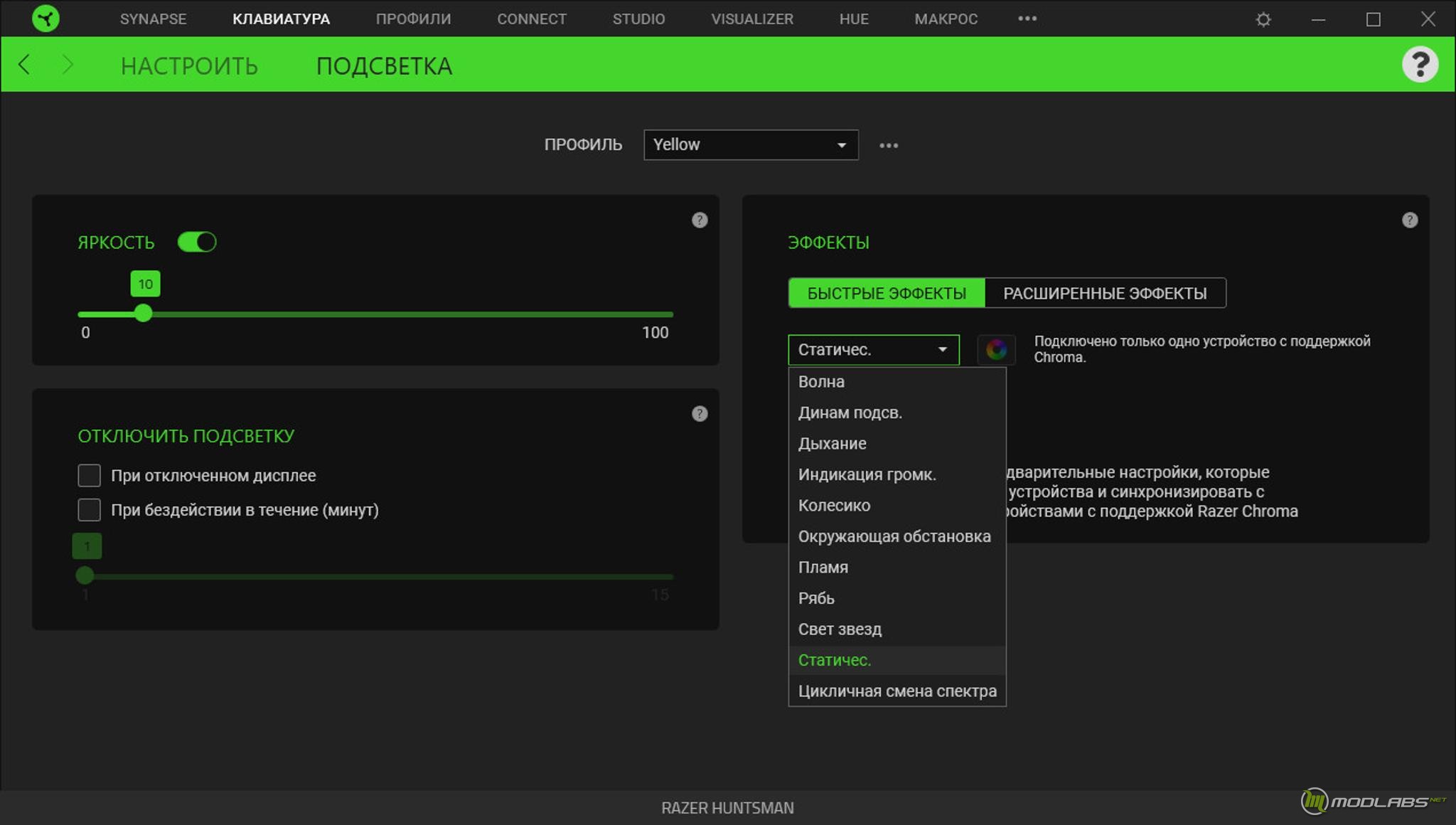Open profile options three dots

[889, 145]
